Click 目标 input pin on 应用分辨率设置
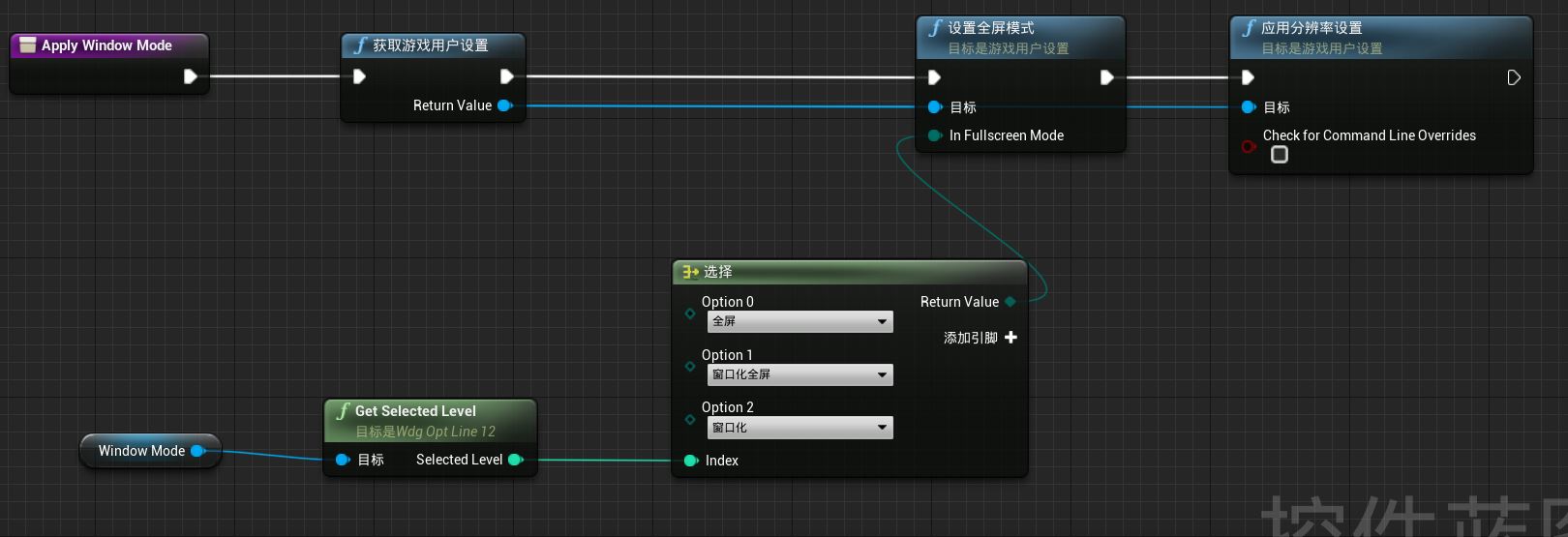 (1248, 107)
